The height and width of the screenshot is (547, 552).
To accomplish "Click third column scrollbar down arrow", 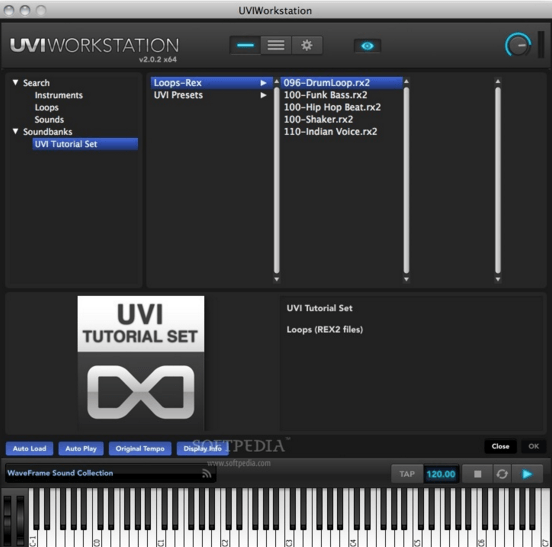I will tap(498, 279).
